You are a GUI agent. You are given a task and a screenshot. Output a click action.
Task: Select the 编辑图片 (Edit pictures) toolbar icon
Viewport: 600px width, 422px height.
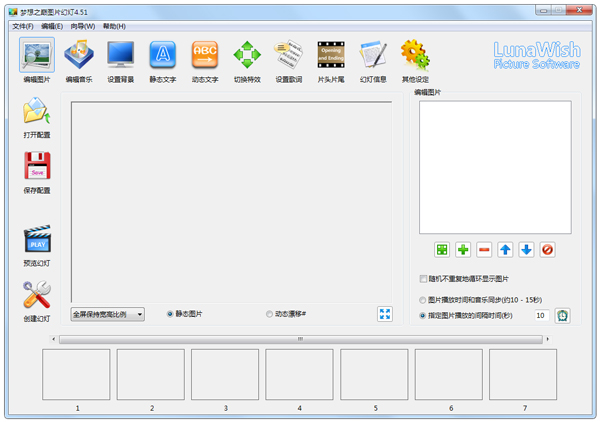point(37,55)
